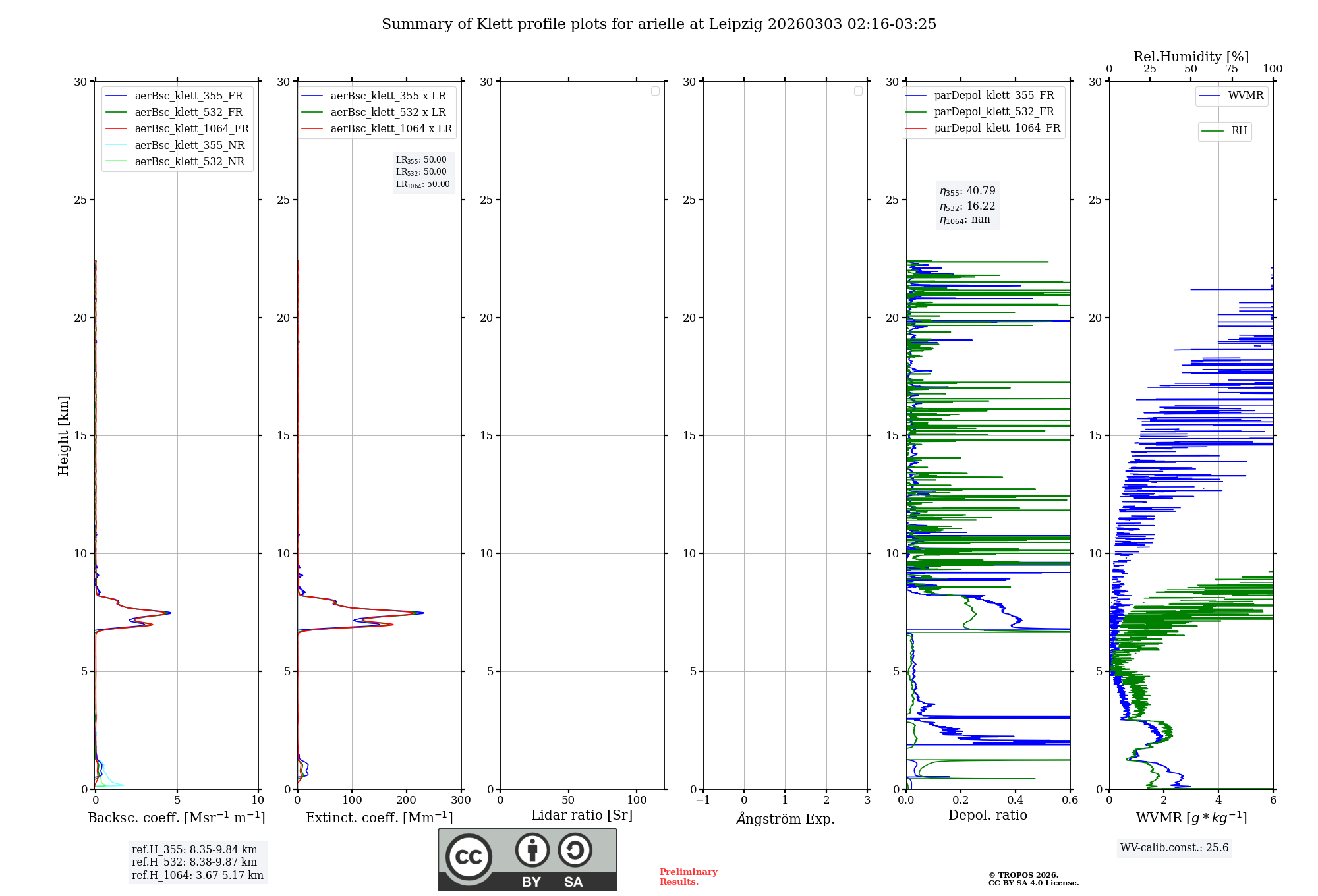Click the empty legend box in the Ångström plot
The height and width of the screenshot is (896, 1318).
tap(858, 91)
